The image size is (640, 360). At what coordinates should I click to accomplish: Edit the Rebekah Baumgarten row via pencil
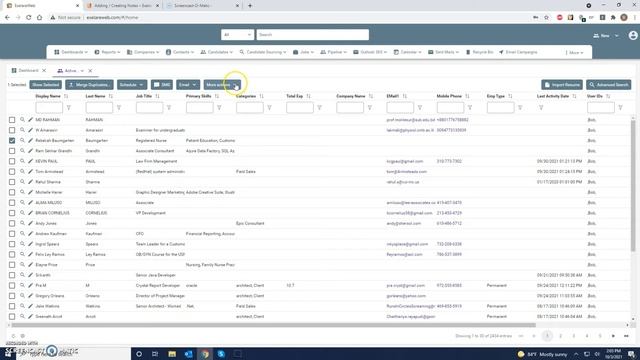coord(30,140)
